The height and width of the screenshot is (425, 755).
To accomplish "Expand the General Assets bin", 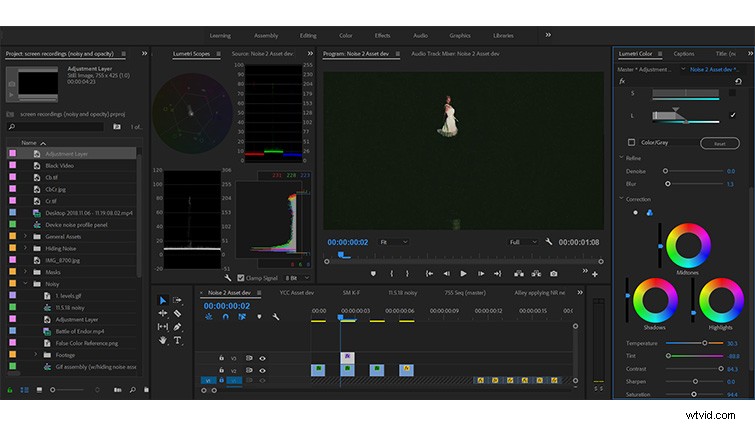I will point(26,236).
